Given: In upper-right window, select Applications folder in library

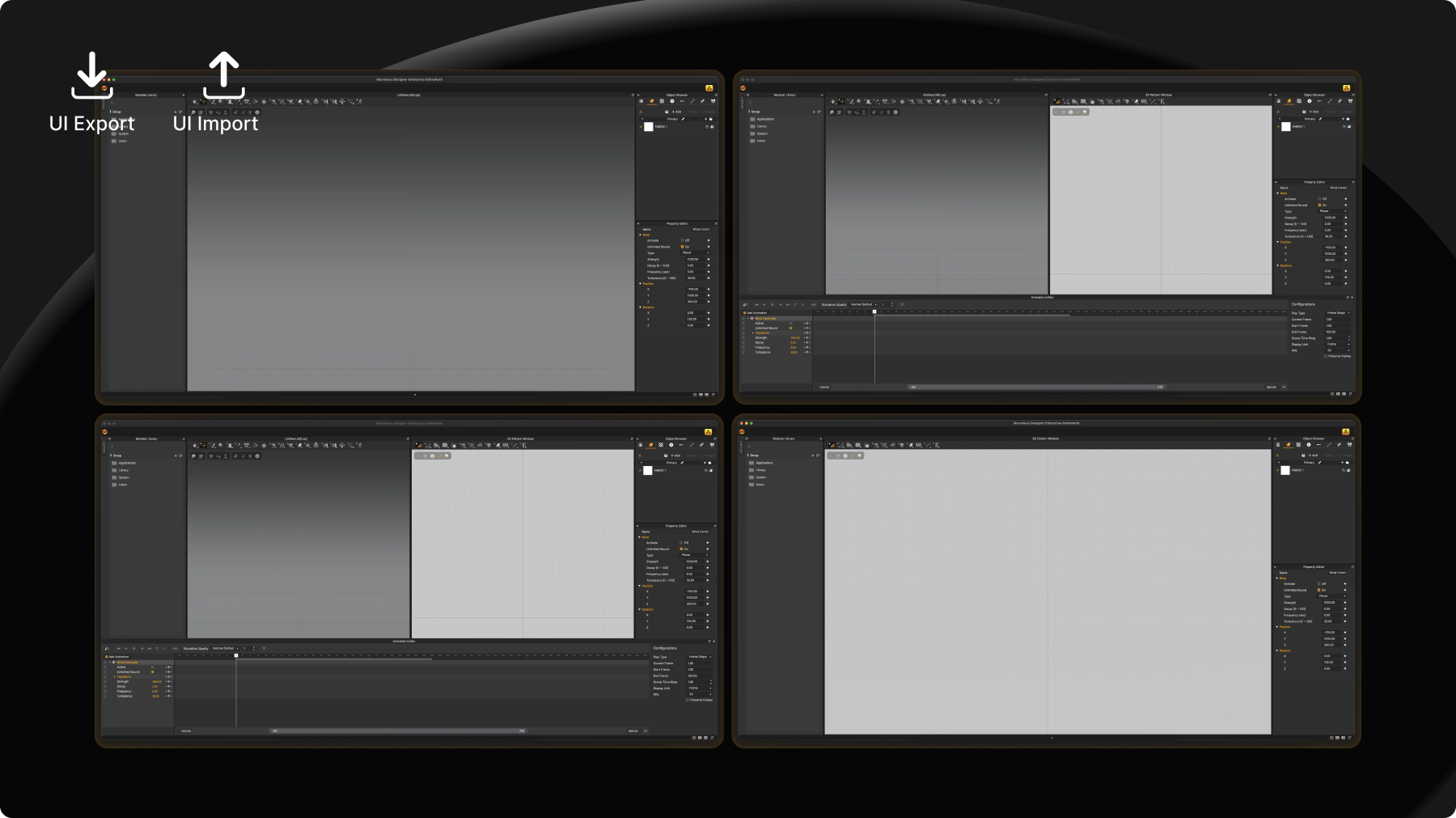Looking at the screenshot, I should click(762, 119).
